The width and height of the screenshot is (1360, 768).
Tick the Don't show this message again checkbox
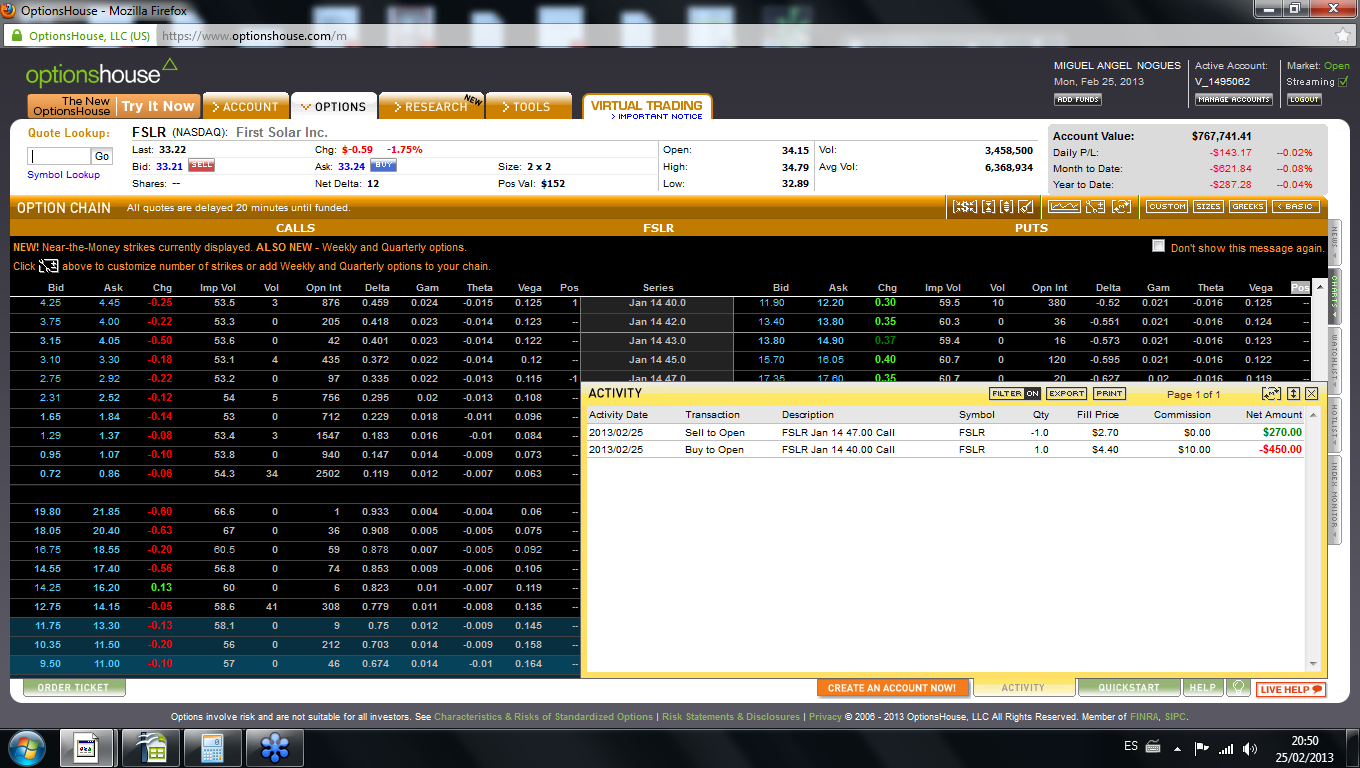click(1158, 246)
